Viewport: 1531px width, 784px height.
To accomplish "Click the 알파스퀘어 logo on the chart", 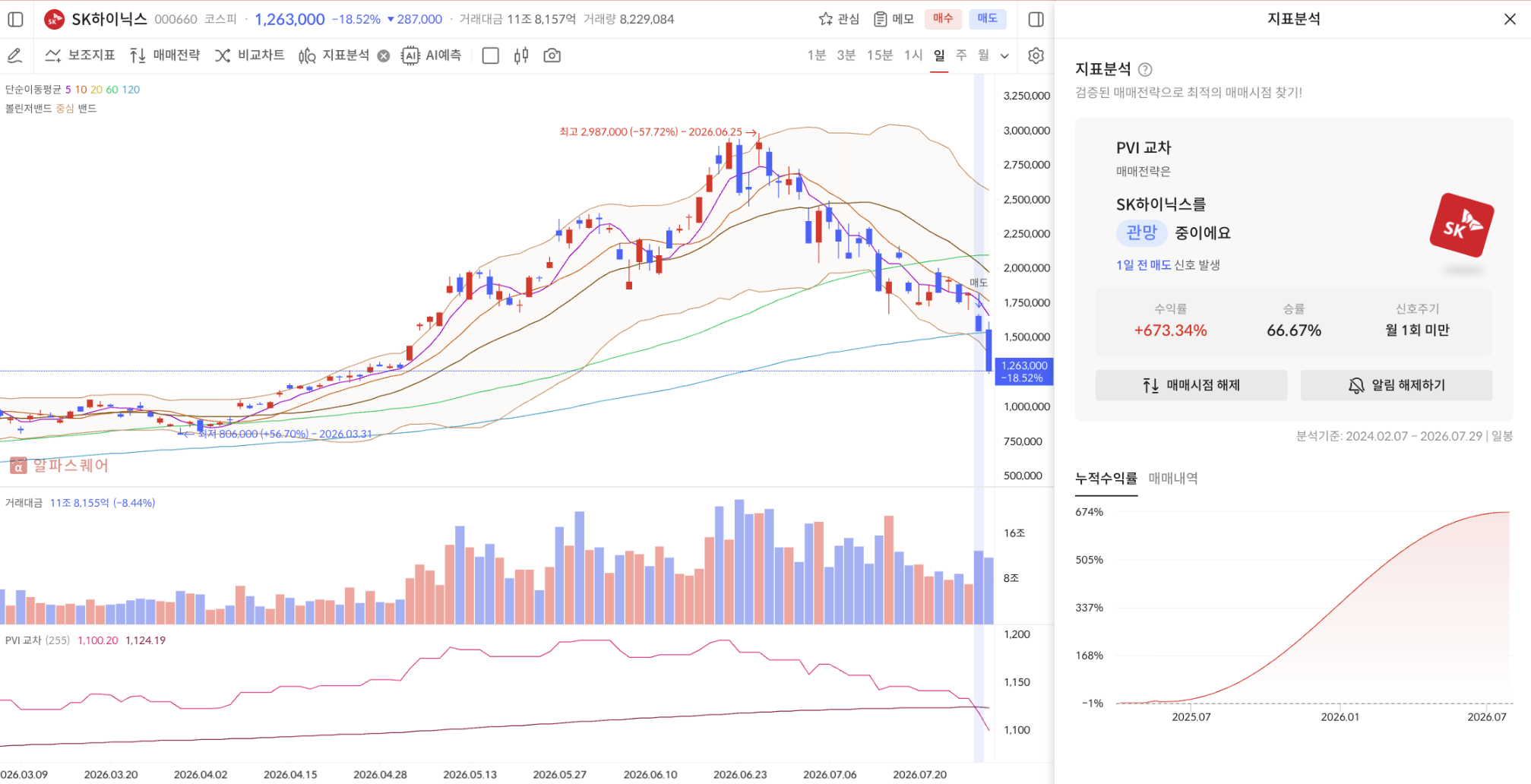I will (59, 465).
